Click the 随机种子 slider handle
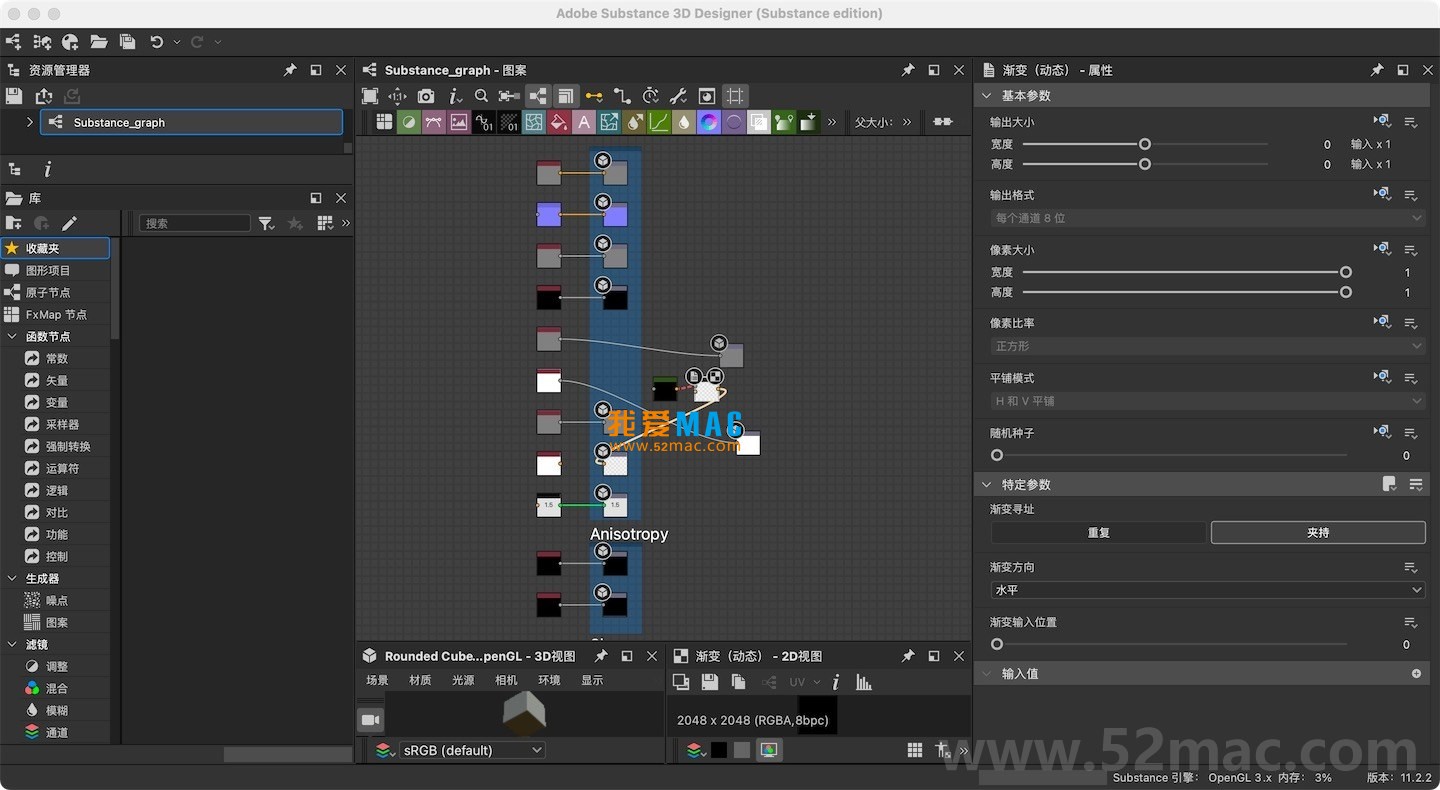The width and height of the screenshot is (1440, 790). pyautogui.click(x=997, y=455)
